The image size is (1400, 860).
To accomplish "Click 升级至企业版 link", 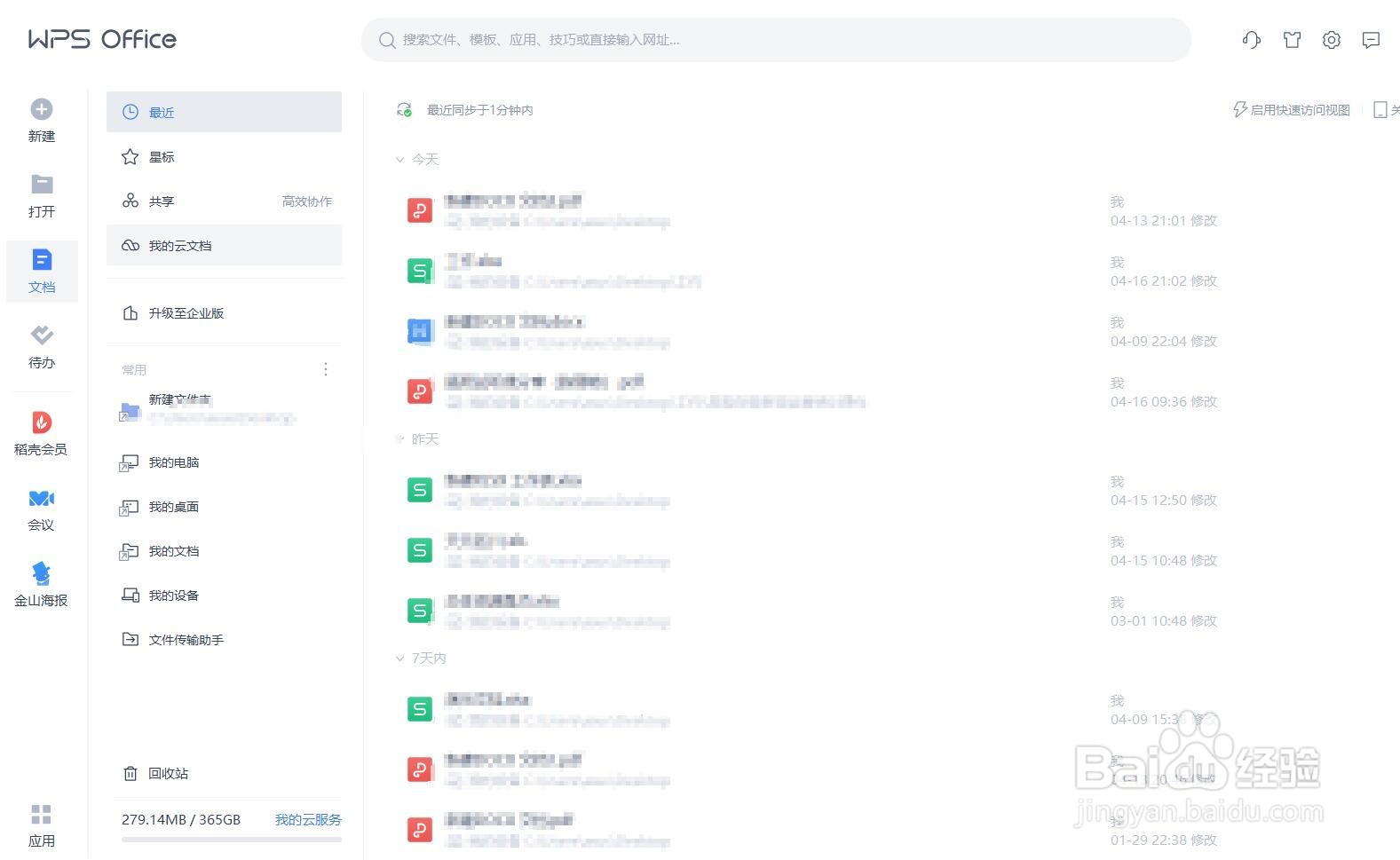I will (186, 313).
